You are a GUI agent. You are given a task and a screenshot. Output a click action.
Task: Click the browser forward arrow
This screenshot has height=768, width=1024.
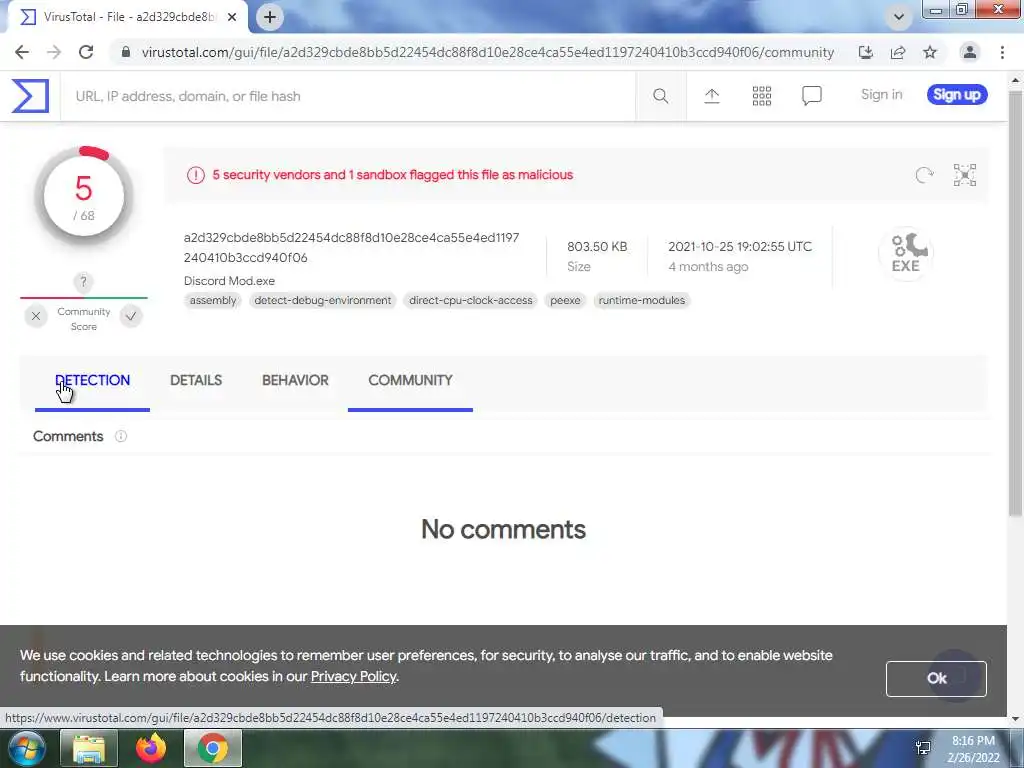click(54, 52)
